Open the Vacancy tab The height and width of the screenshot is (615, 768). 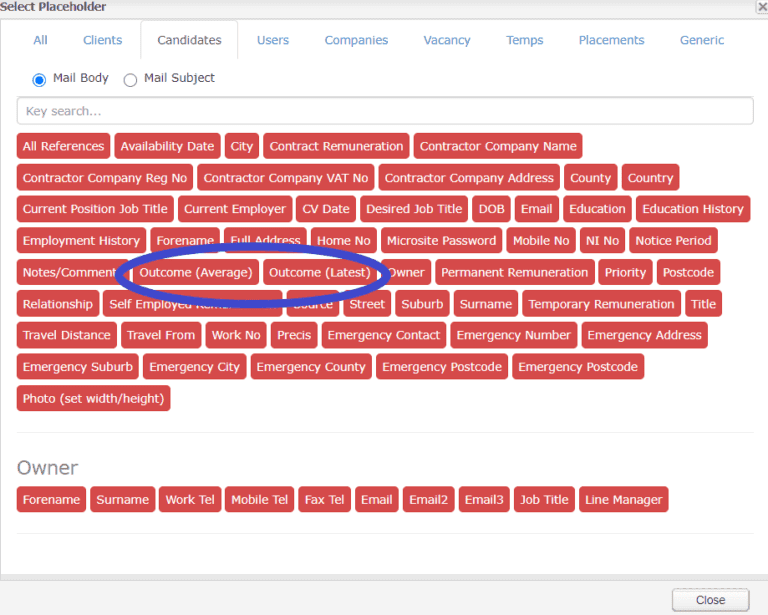447,40
